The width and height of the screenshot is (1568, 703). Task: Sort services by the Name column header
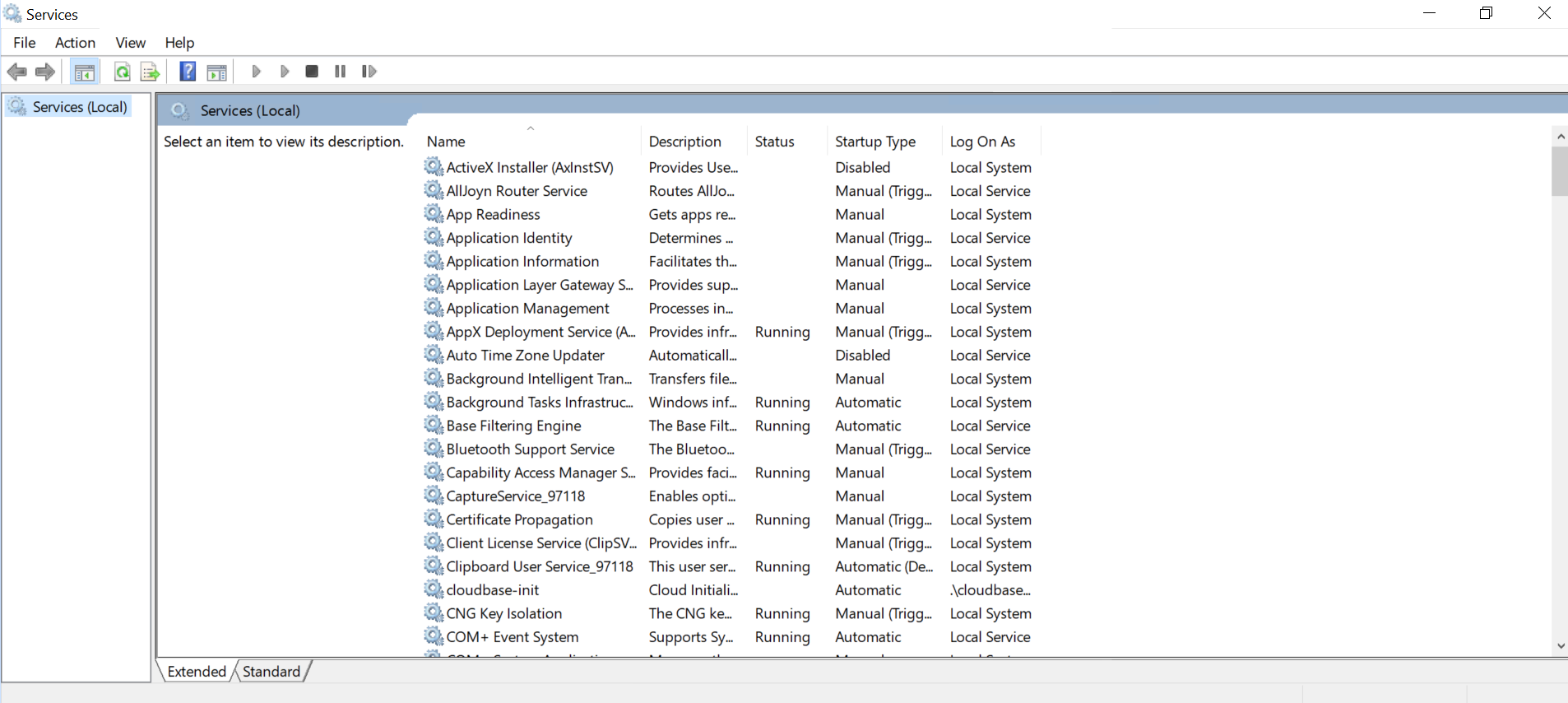(446, 142)
